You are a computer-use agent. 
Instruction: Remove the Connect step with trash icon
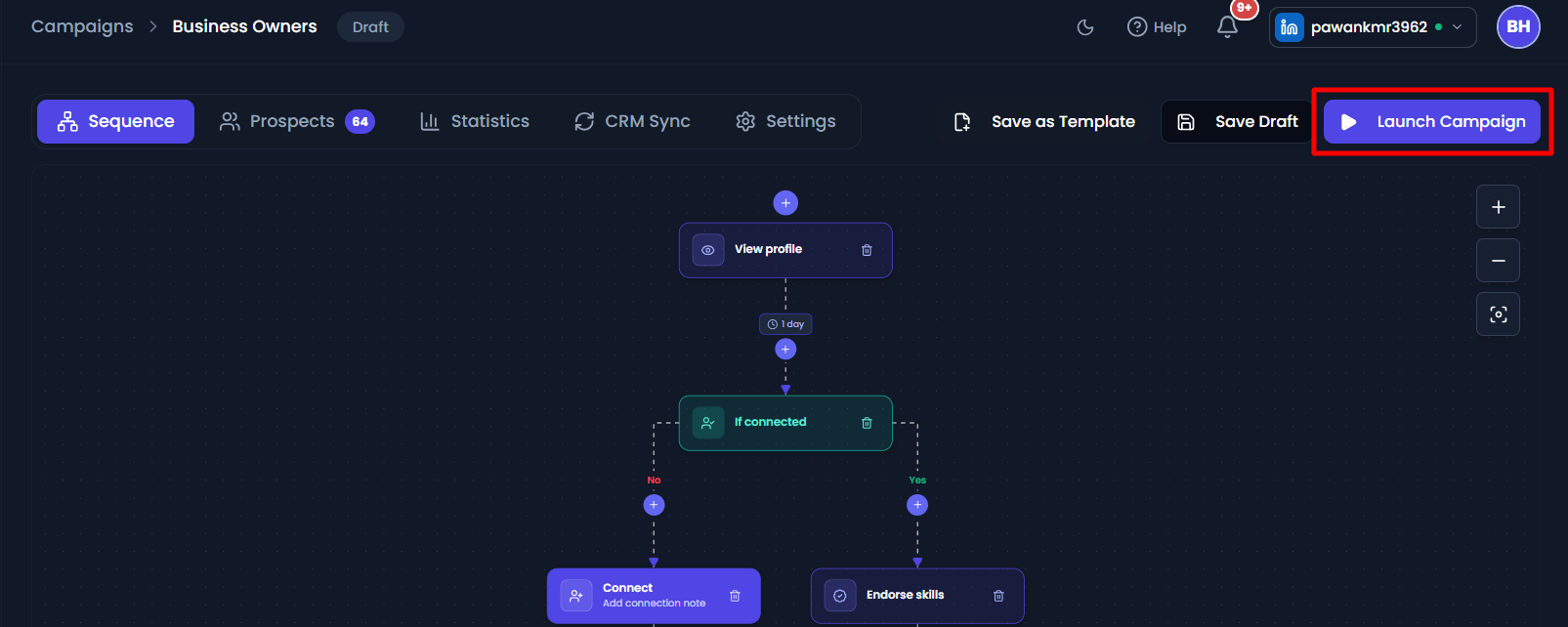(x=735, y=596)
